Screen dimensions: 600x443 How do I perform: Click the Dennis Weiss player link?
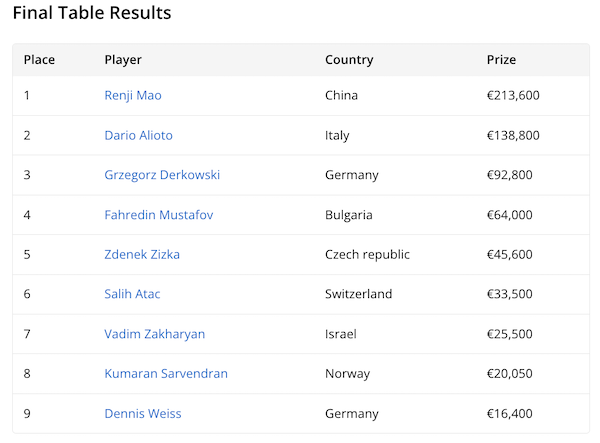143,413
